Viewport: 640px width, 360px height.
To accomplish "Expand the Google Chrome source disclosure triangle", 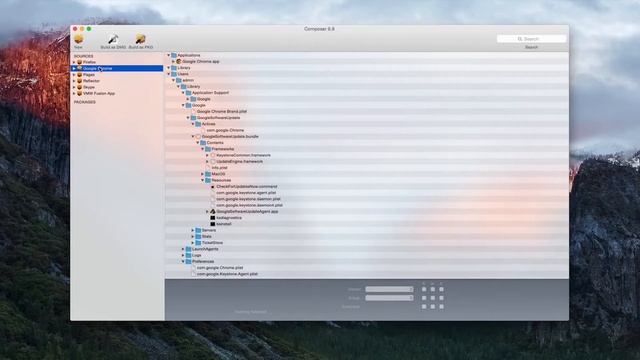I will [x=74, y=69].
